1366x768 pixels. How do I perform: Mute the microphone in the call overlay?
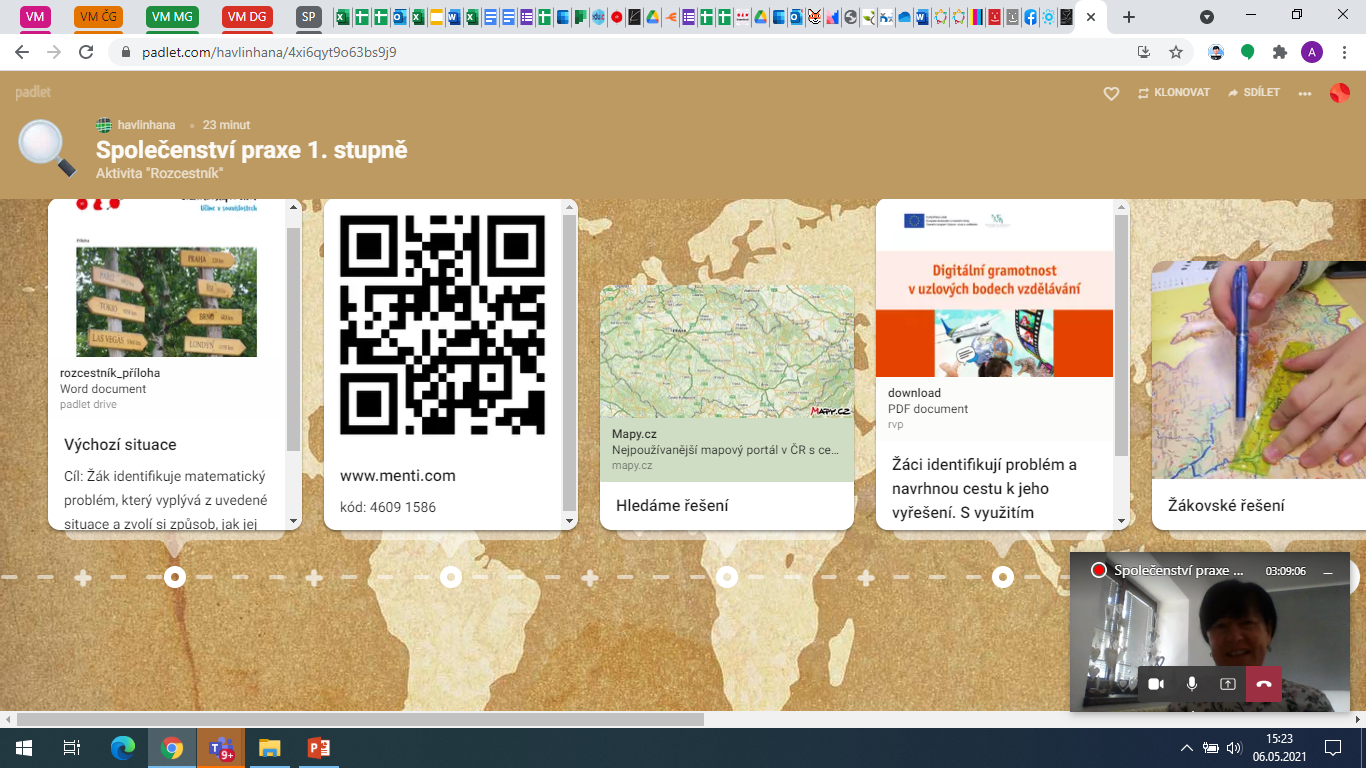pos(1192,684)
